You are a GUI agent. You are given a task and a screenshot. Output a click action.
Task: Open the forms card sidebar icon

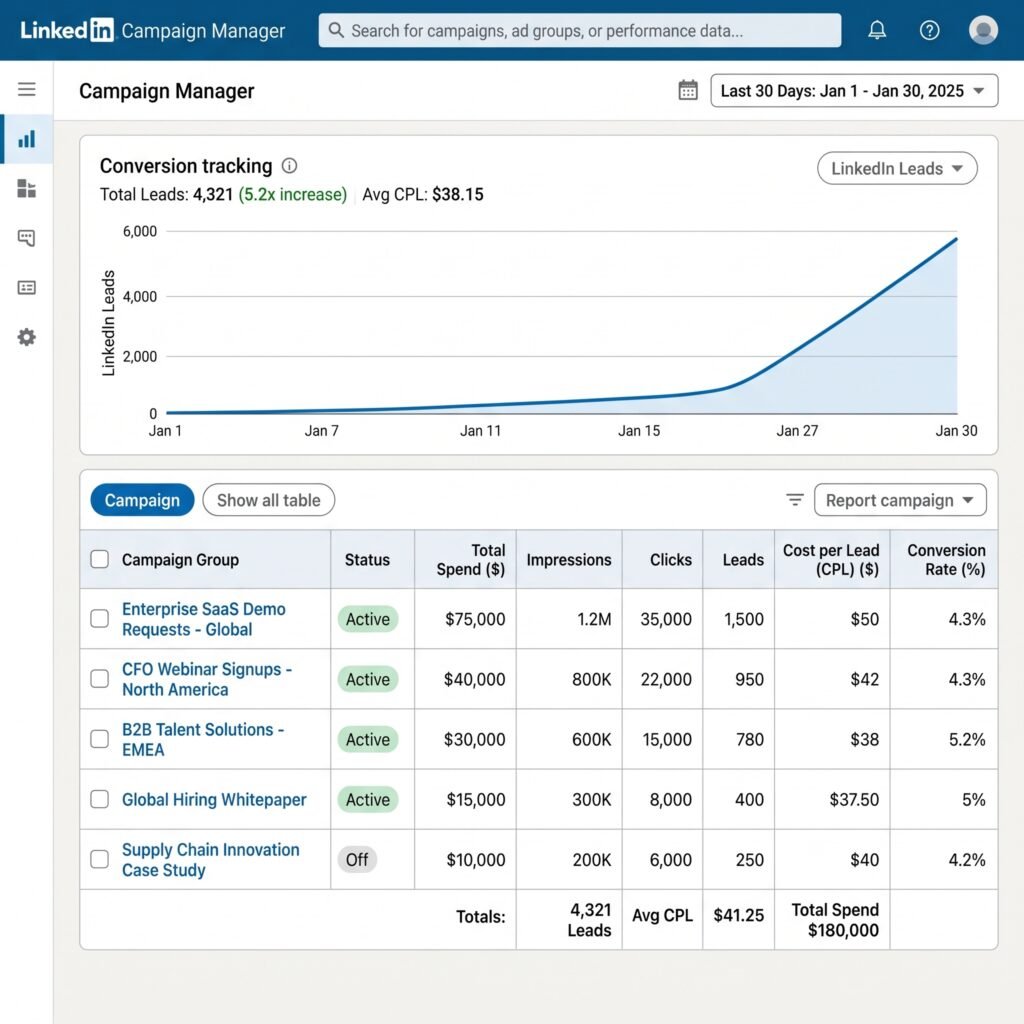[x=27, y=287]
